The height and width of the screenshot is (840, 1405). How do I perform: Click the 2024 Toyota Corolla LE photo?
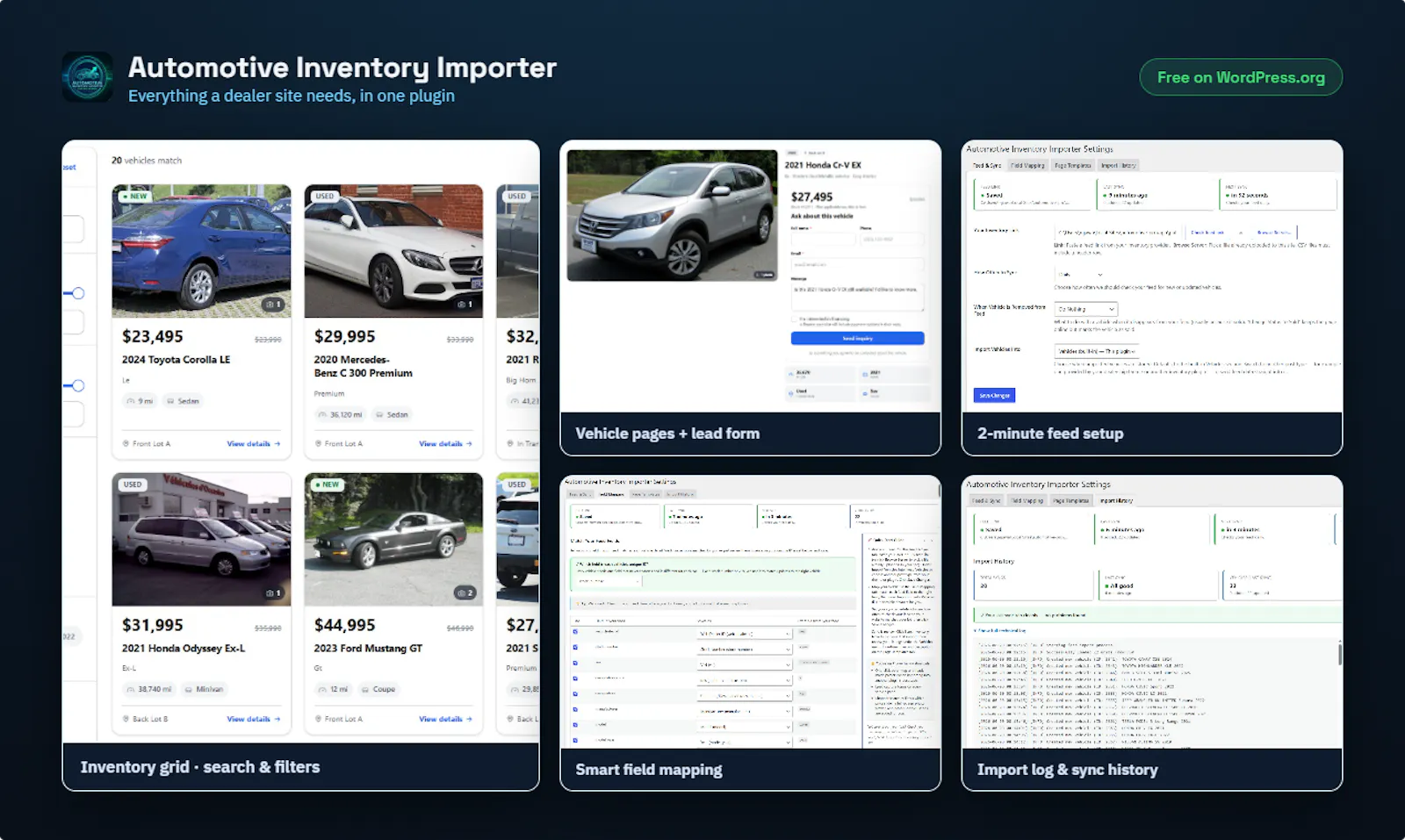[x=201, y=251]
